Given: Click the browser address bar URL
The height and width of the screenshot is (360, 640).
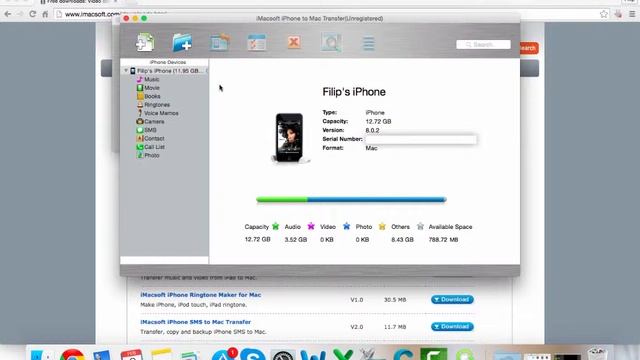Looking at the screenshot, I should tap(92, 14).
